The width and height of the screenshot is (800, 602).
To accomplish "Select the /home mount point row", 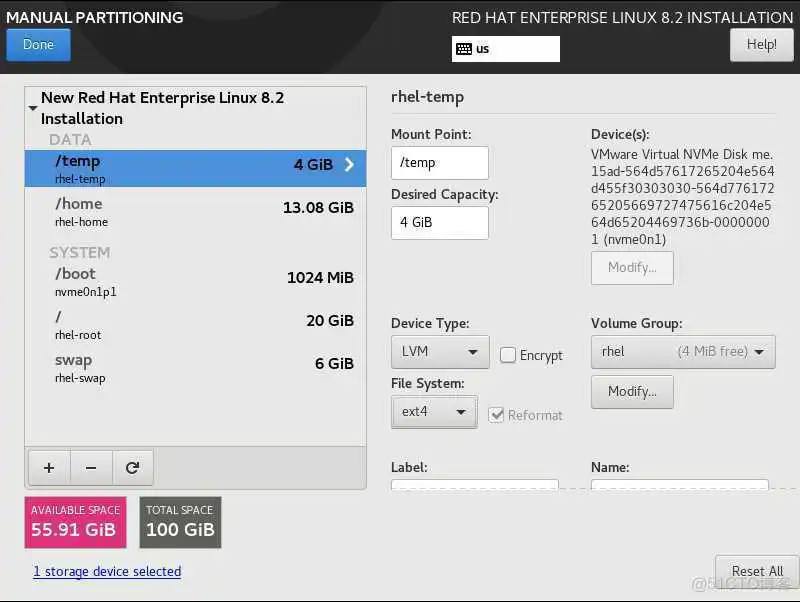I will (x=195, y=212).
